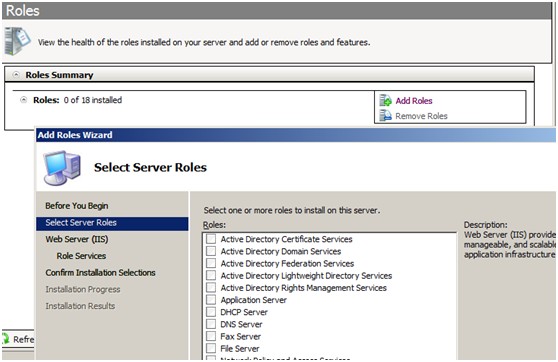The image size is (558, 362).
Task: Collapse the Roles installed count expander
Action: pyautogui.click(x=23, y=100)
